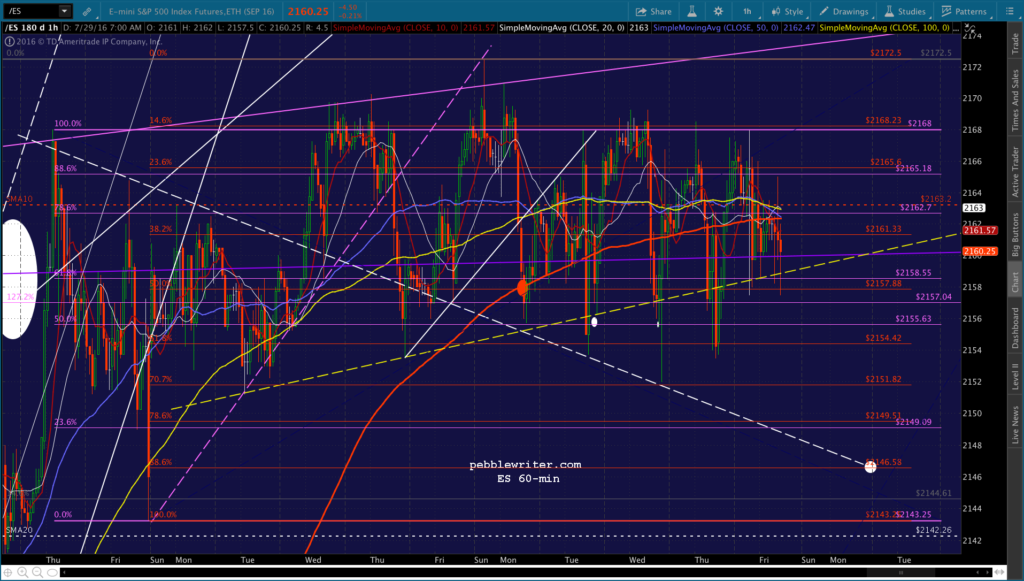Open the Patterns menu
The image size is (1024, 581).
click(965, 11)
